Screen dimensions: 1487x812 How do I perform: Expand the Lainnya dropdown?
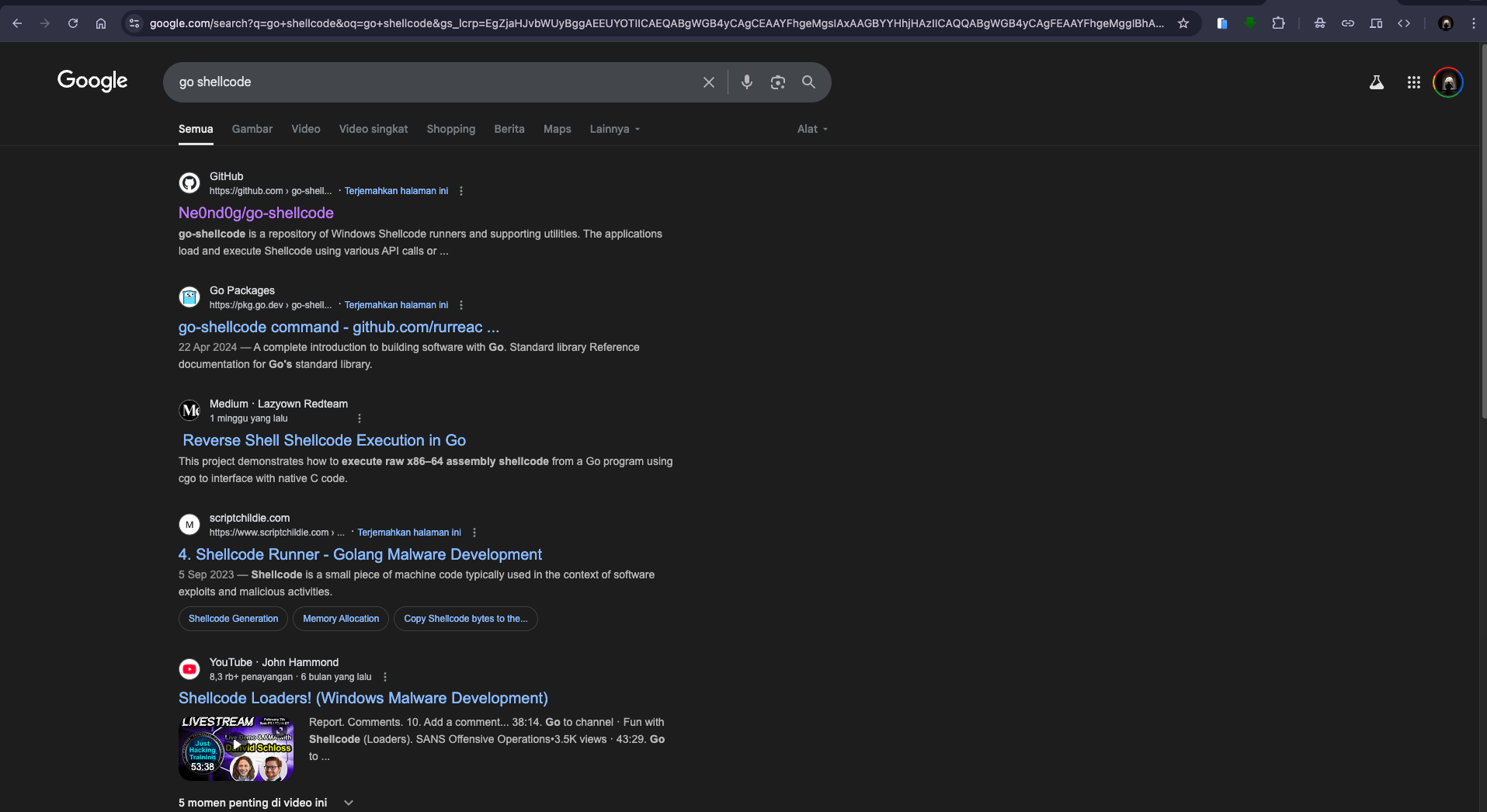point(614,129)
